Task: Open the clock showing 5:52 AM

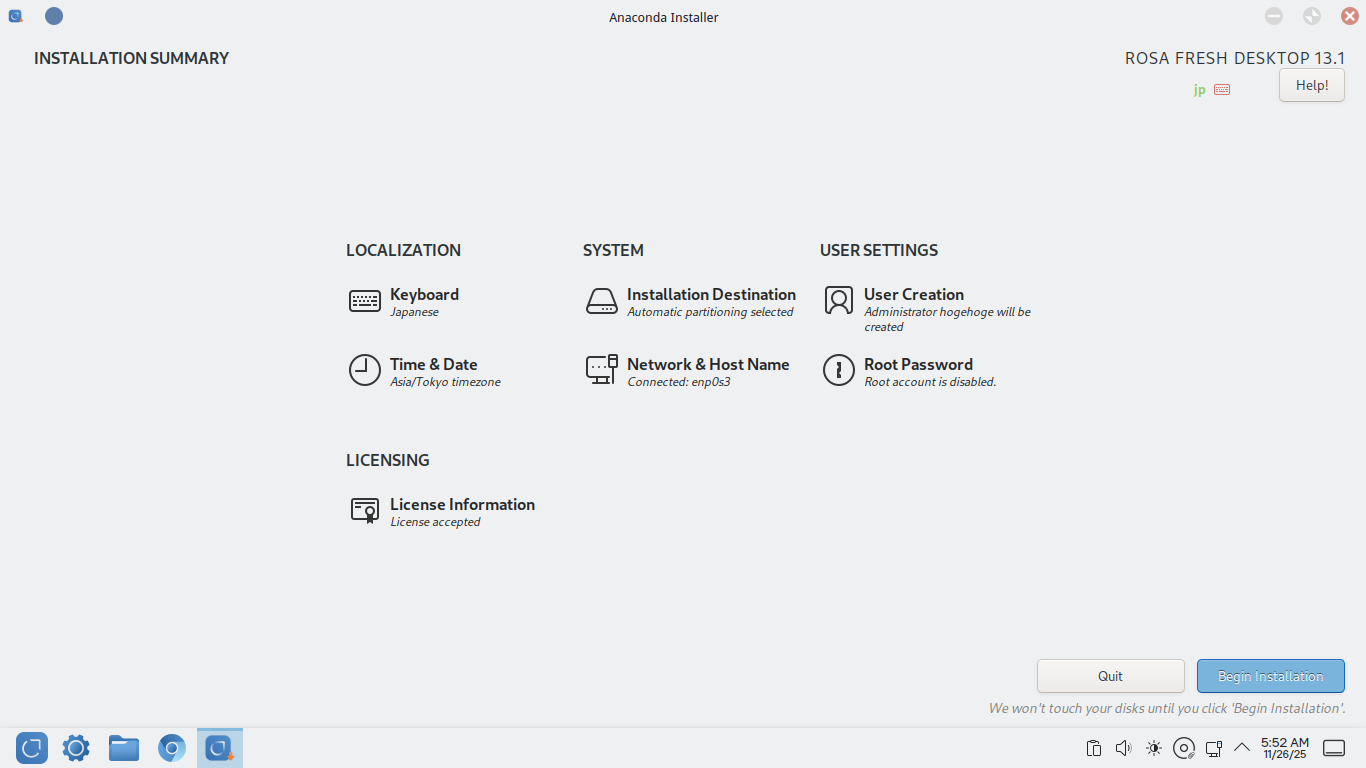Action: click(x=1285, y=748)
